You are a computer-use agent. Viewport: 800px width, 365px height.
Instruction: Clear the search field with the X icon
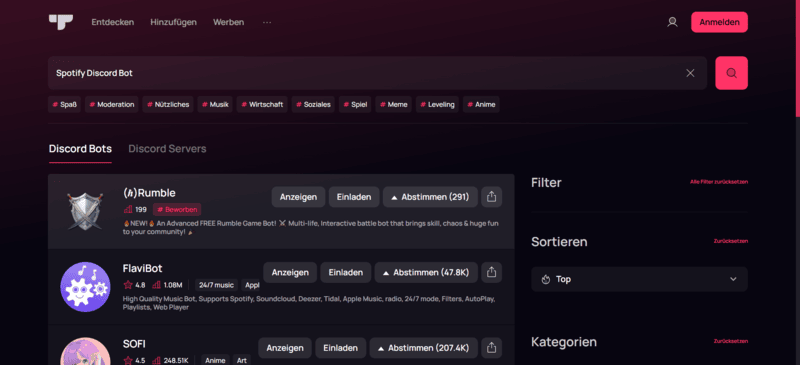click(x=690, y=73)
